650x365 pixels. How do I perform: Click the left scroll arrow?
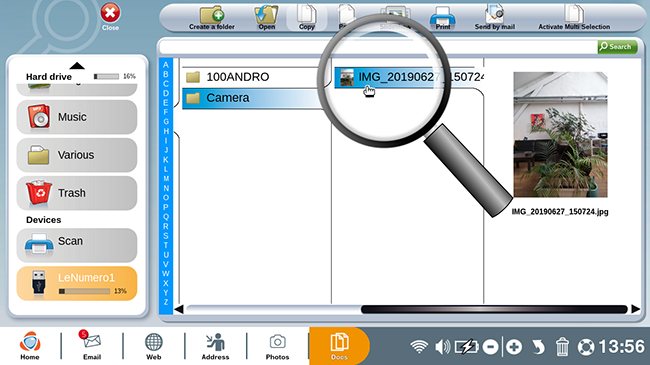[x=179, y=309]
